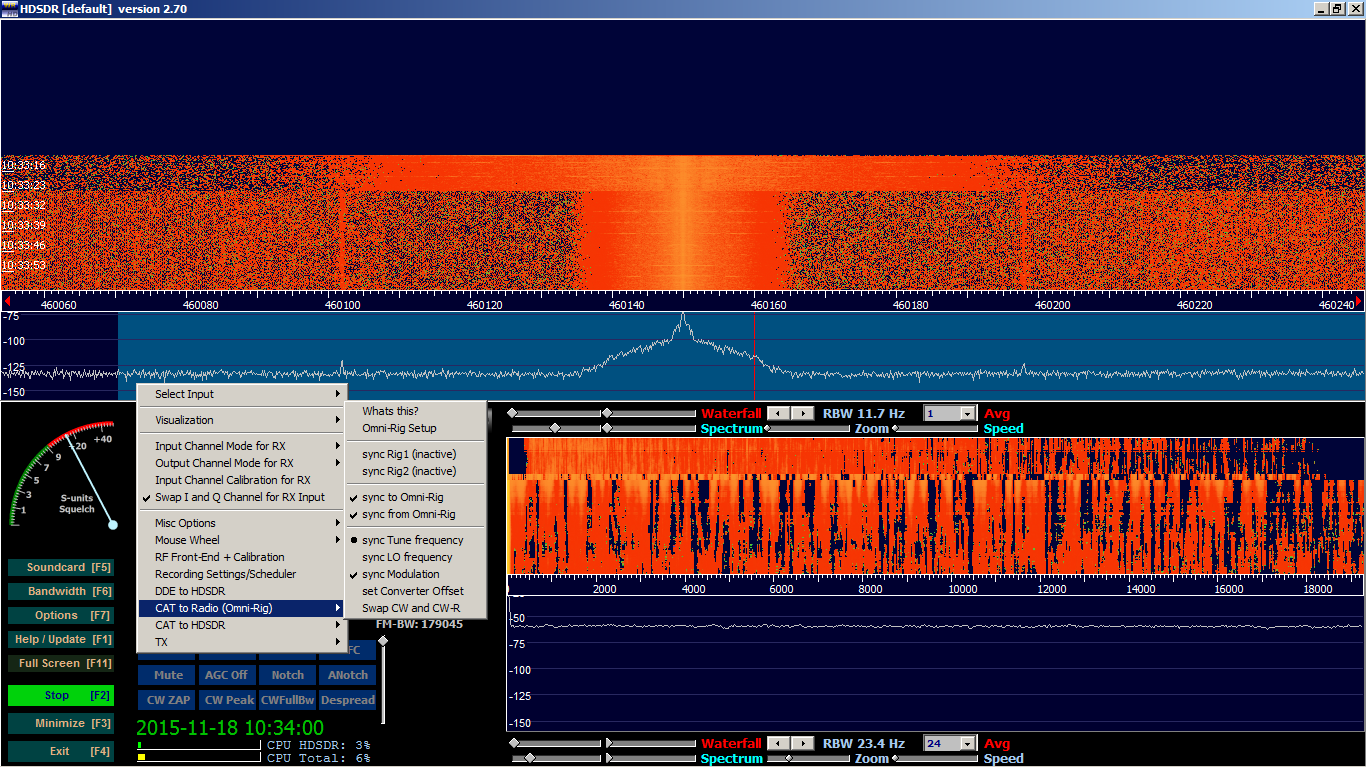Open Soundcard [F5] settings
Image resolution: width=1366 pixels, height=768 pixels.
click(x=61, y=567)
